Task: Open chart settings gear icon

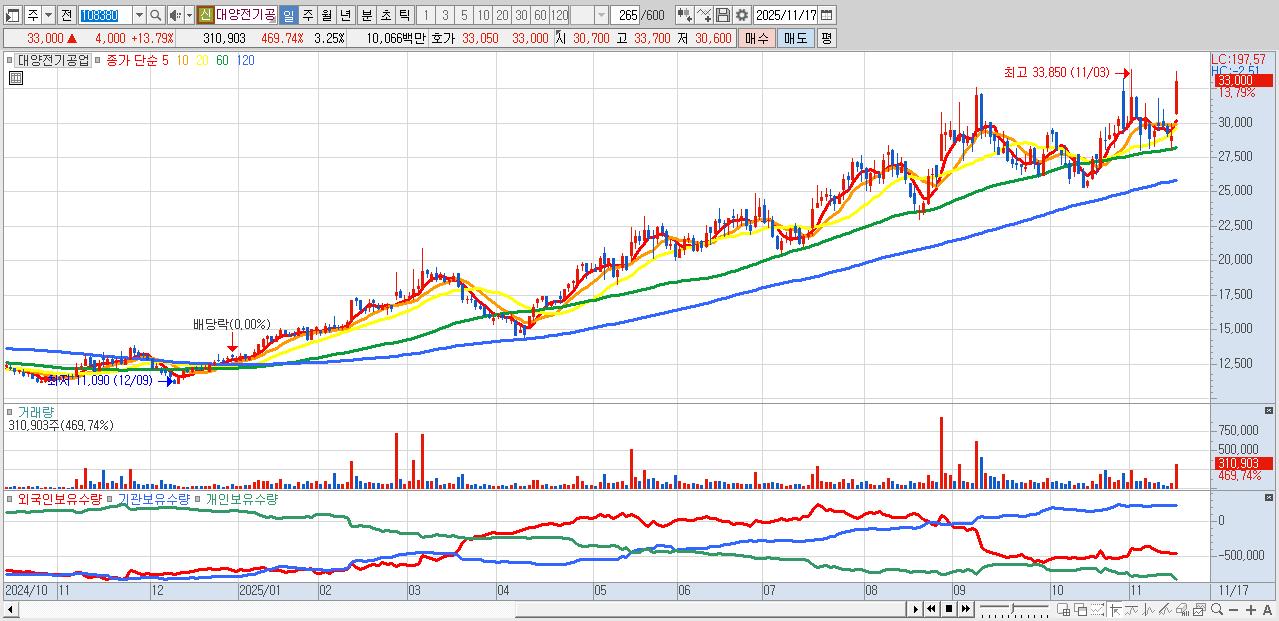Action: coord(742,15)
